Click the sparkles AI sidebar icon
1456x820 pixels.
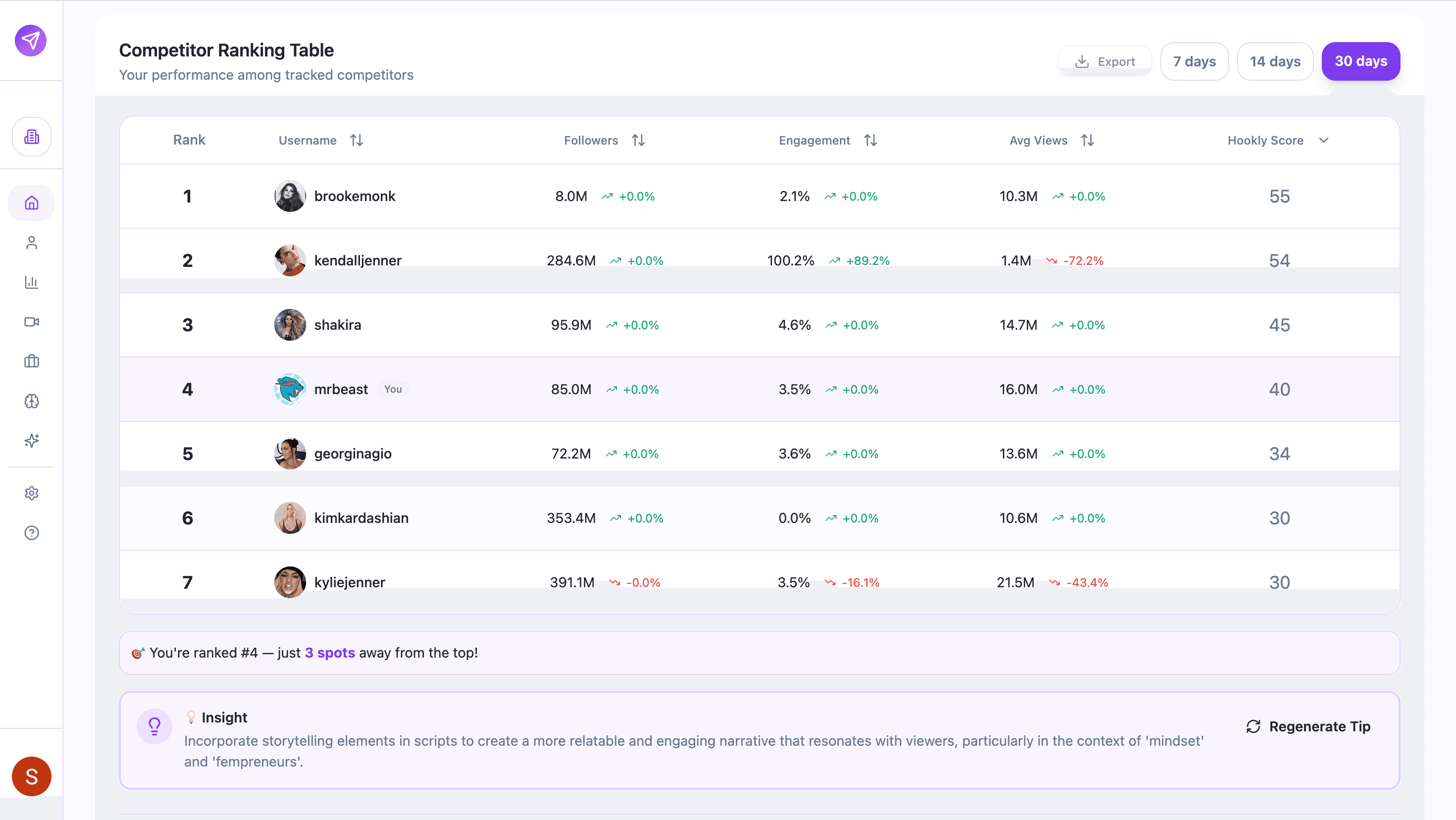coord(32,440)
